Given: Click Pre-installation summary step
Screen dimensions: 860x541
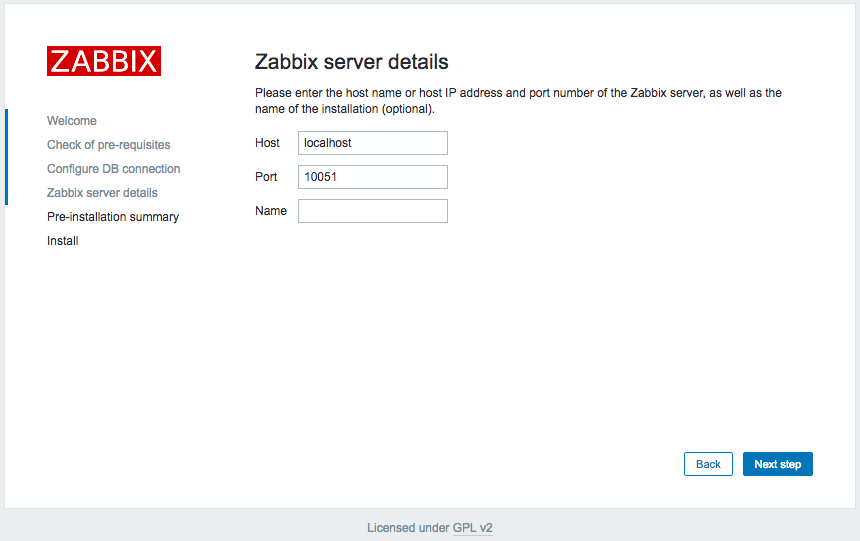Looking at the screenshot, I should click(113, 217).
